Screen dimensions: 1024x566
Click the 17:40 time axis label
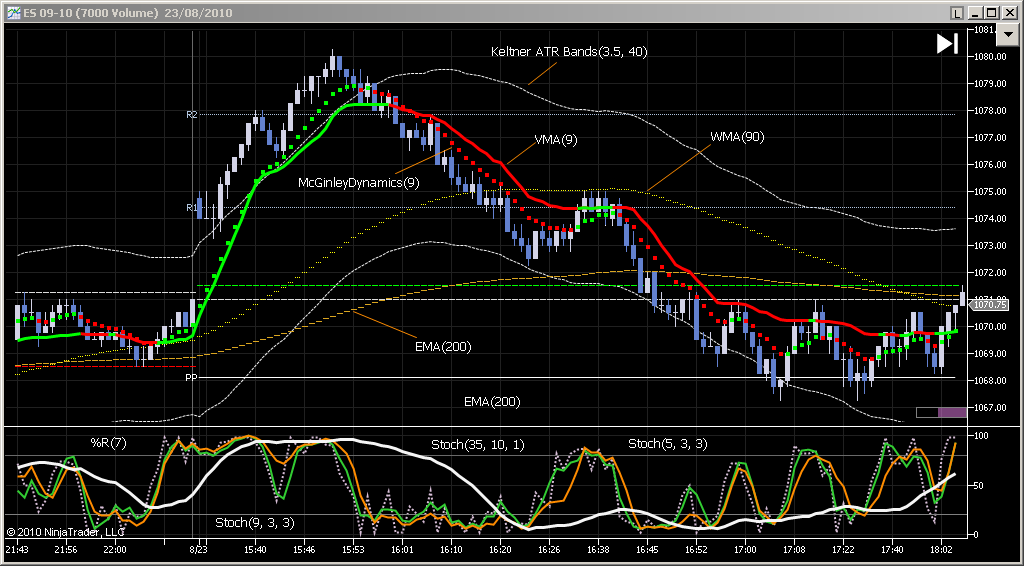coord(892,550)
